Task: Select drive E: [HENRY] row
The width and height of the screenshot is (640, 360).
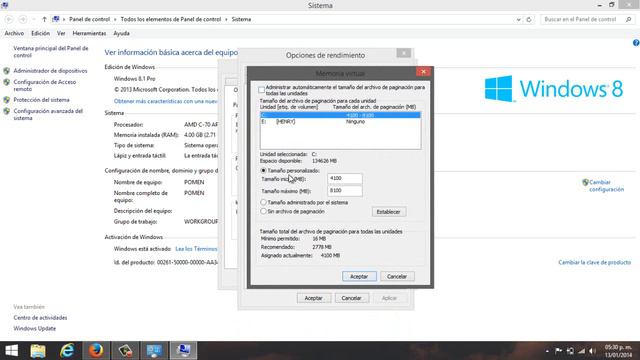Action: tap(340, 122)
